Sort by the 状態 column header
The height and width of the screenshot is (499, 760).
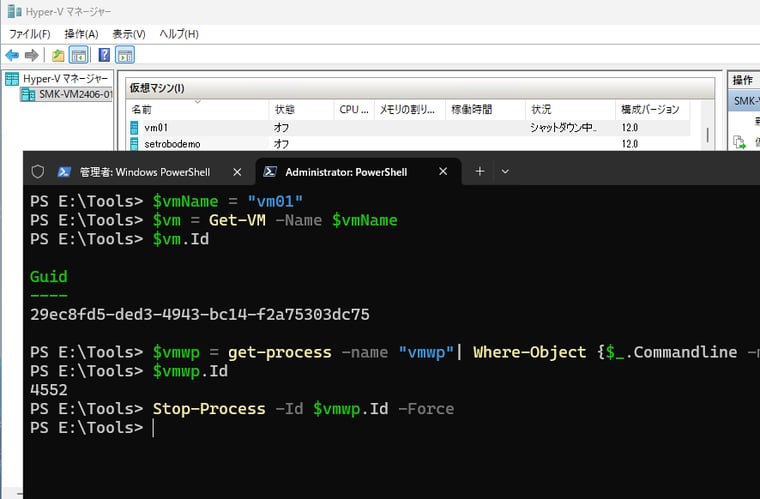[301, 109]
